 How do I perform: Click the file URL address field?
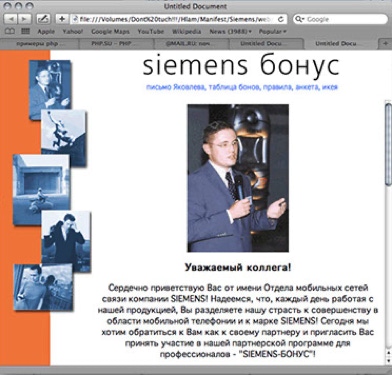178,19
